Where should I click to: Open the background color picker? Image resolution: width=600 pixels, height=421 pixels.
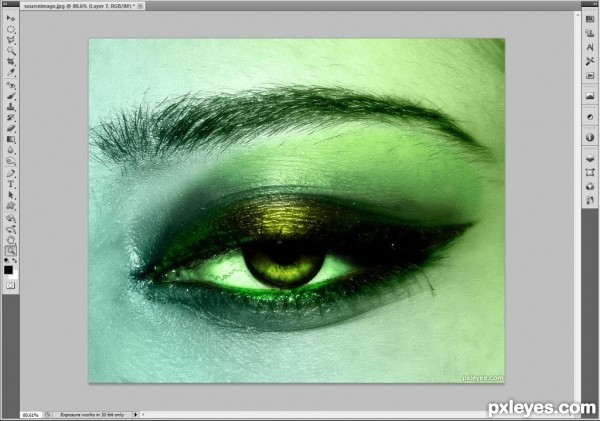(15, 276)
